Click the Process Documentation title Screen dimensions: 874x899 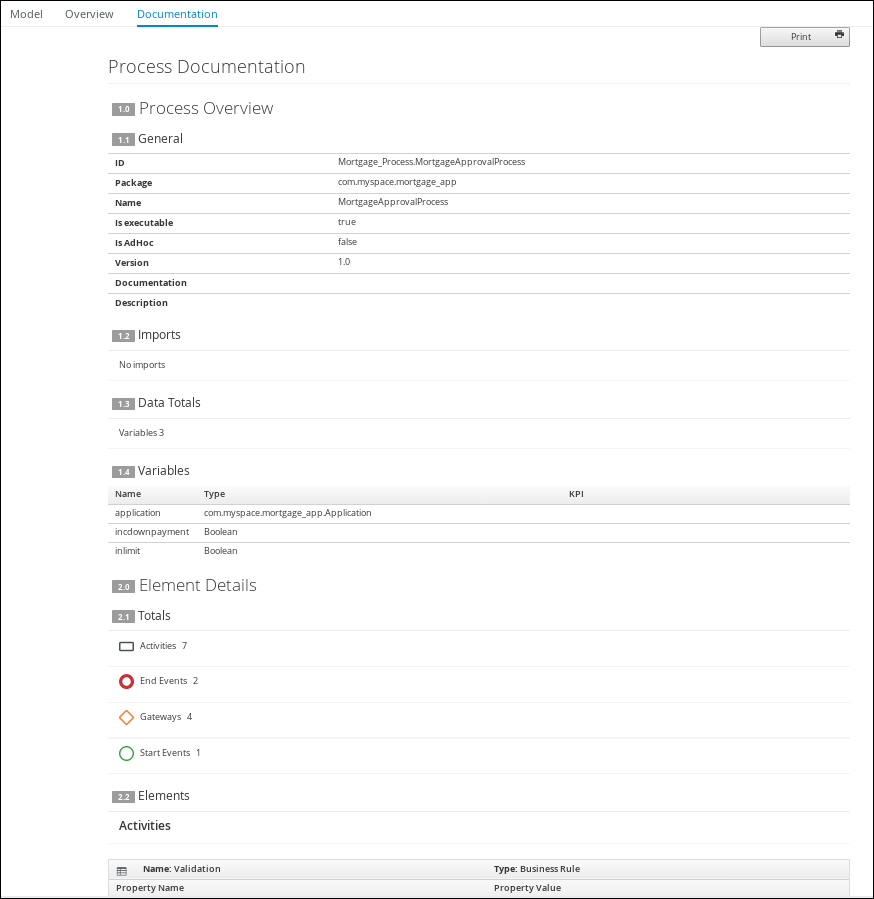[206, 67]
